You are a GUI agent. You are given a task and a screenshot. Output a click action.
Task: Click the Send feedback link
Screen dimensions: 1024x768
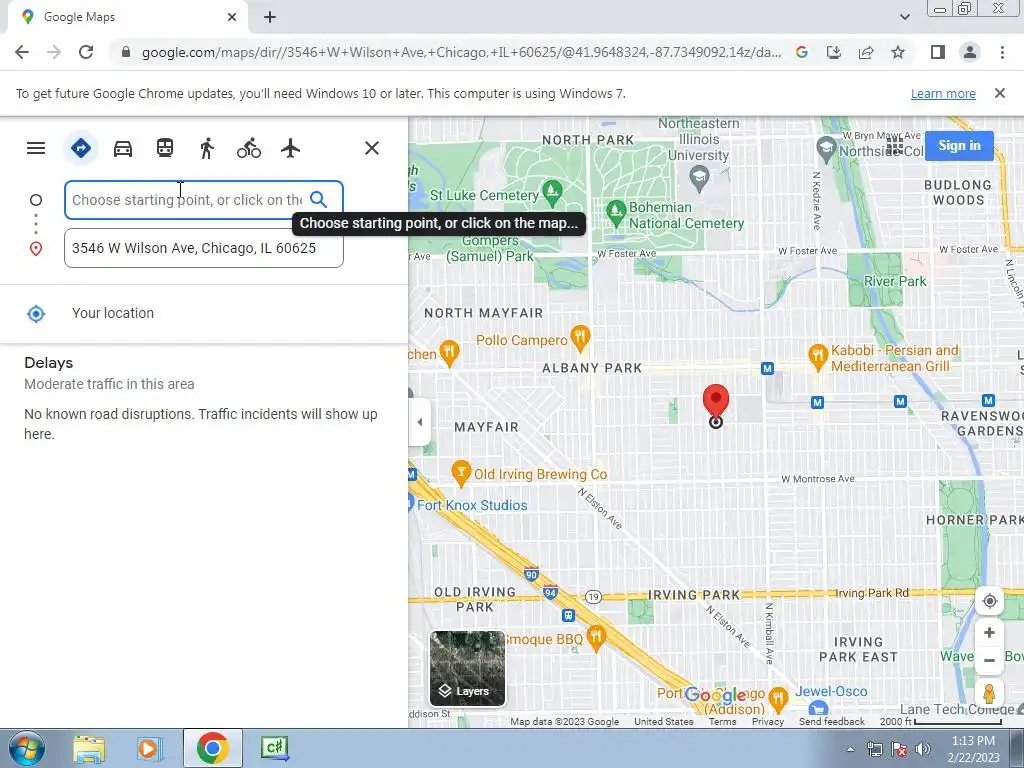click(831, 722)
